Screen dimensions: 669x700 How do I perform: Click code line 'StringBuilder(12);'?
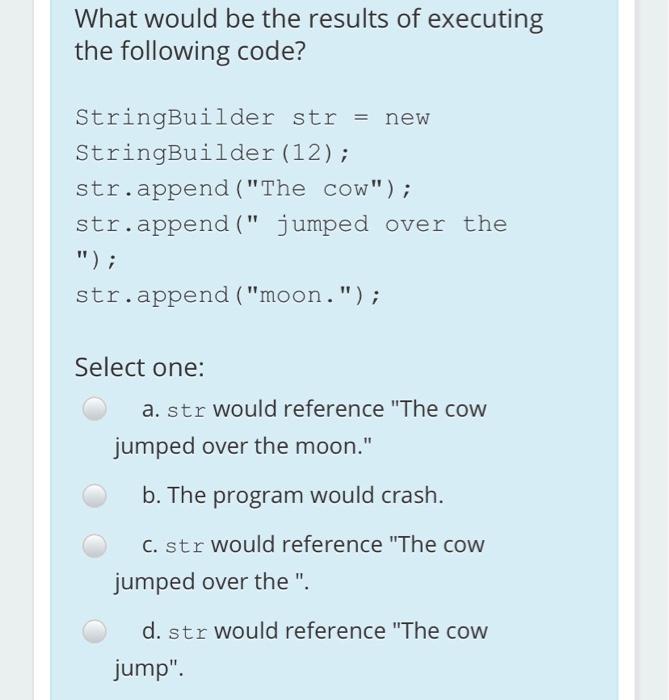click(212, 153)
